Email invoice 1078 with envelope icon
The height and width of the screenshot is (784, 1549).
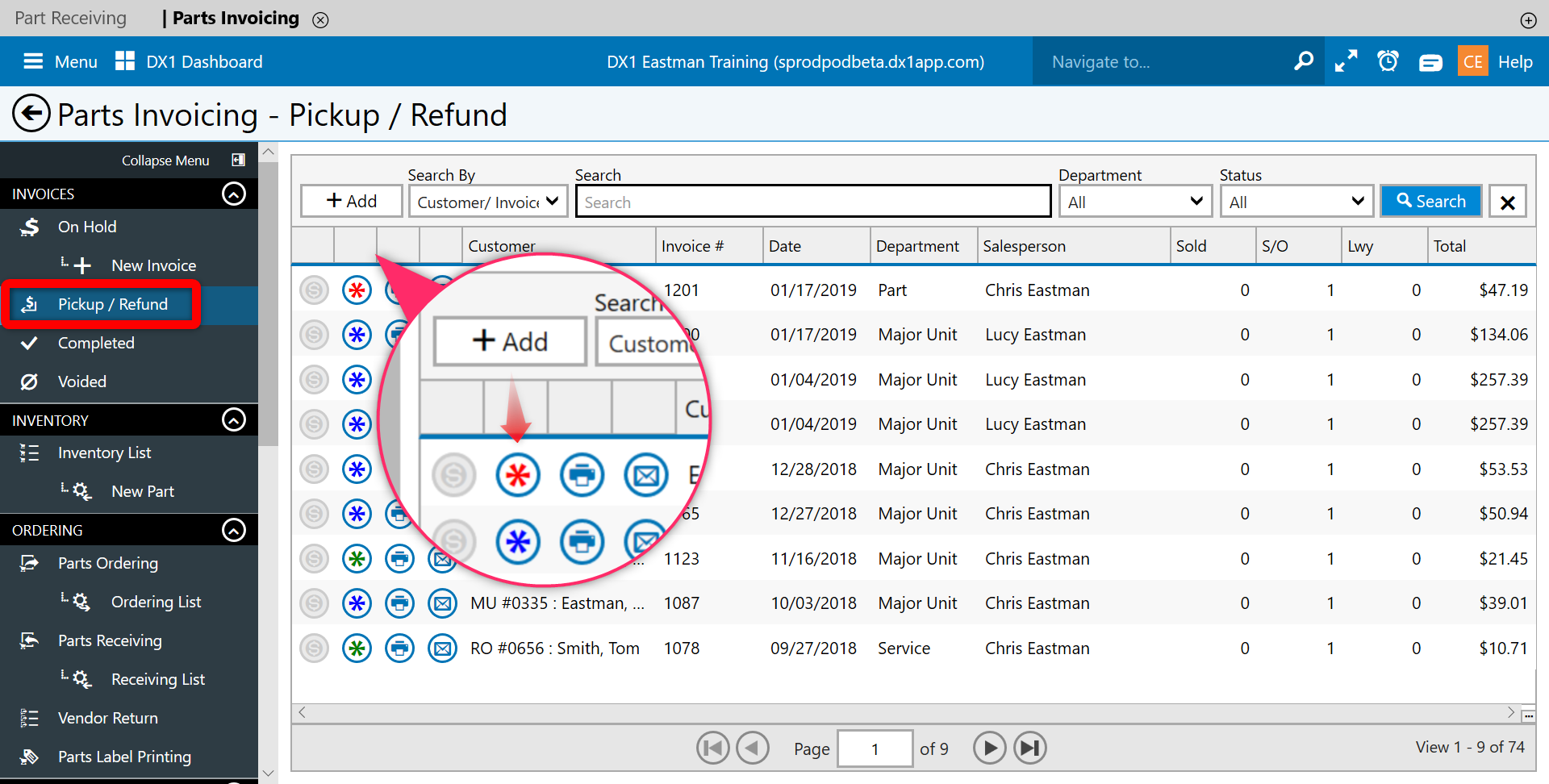[x=442, y=648]
